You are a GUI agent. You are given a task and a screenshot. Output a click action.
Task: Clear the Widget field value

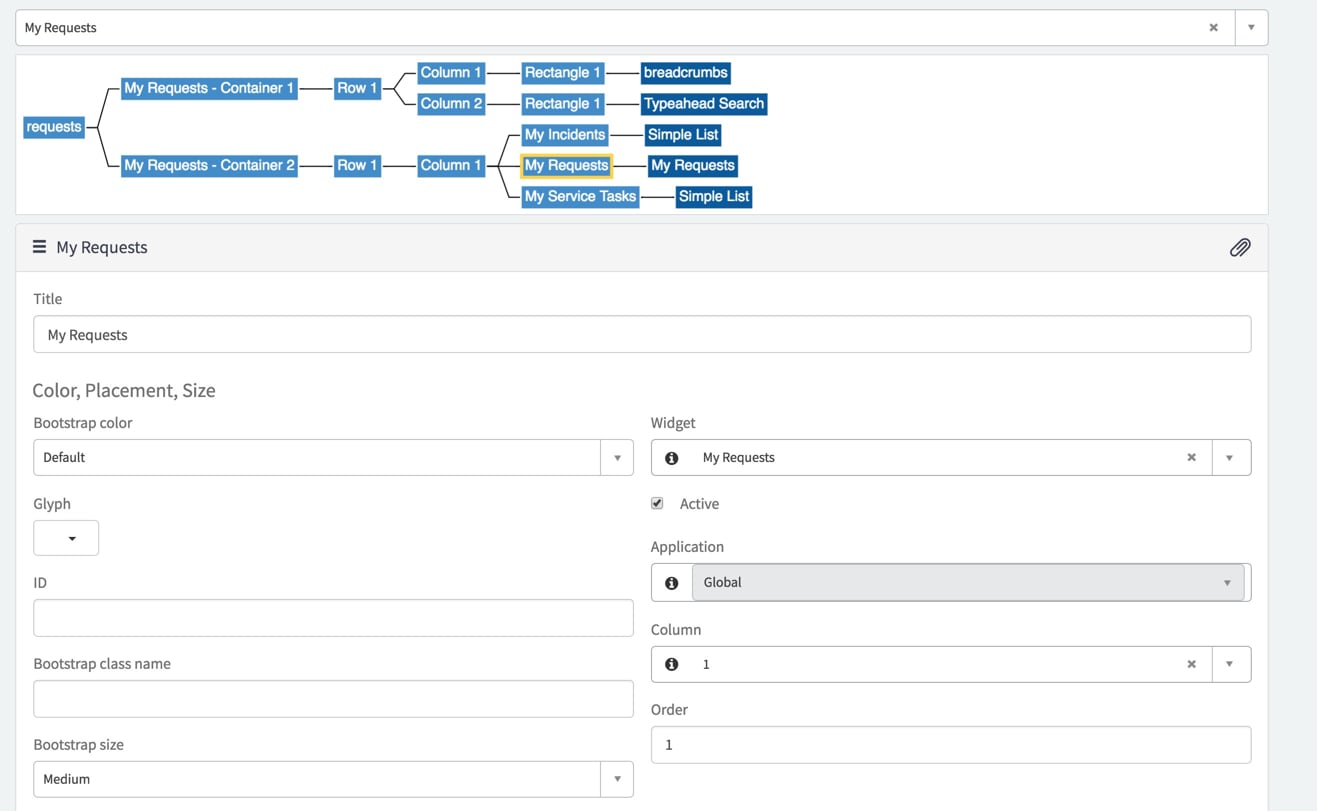tap(1191, 458)
